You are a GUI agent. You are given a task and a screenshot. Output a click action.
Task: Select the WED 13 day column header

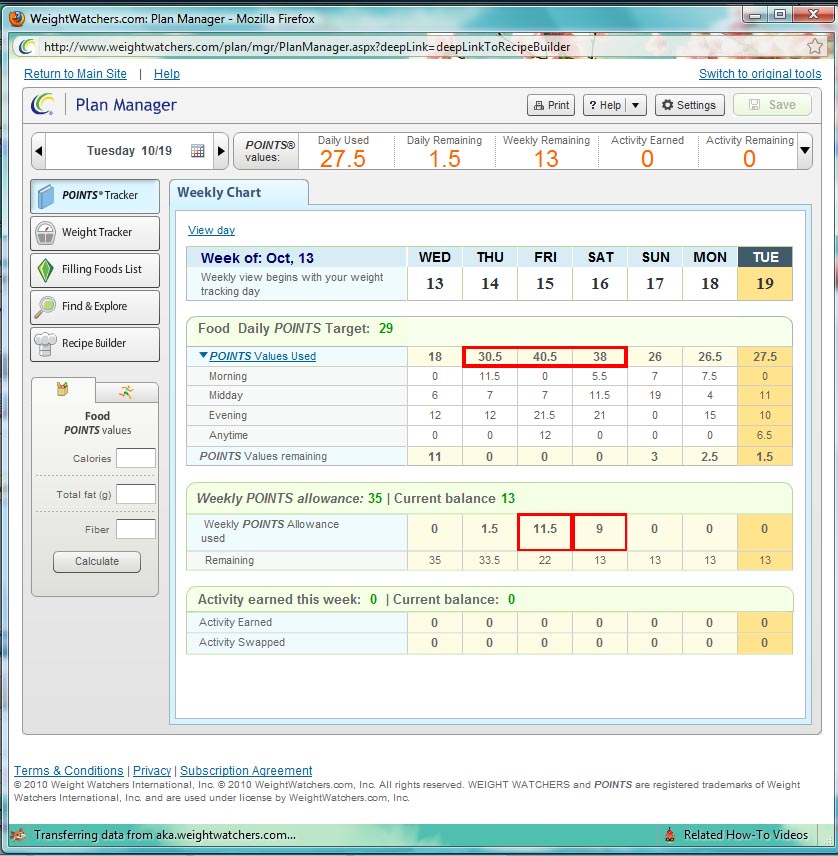pos(435,273)
